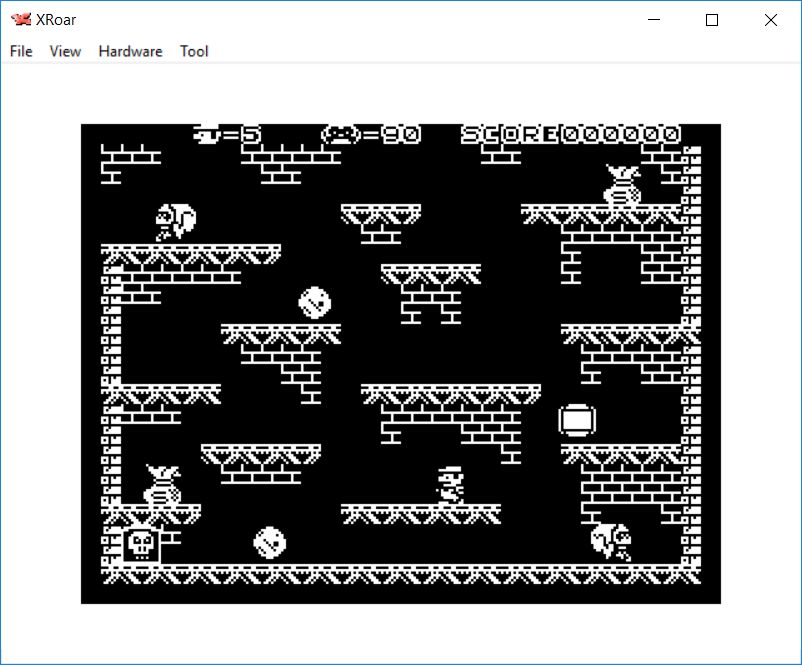Click the creature standing on the upper-left platform
Screen dimensions: 802x665
175,222
